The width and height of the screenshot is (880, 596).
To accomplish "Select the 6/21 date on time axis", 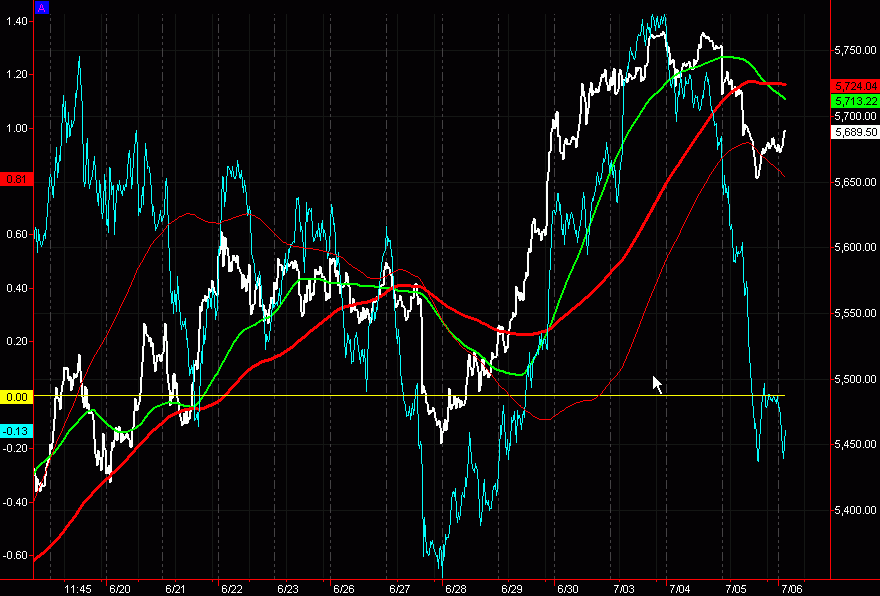I will coord(176,589).
